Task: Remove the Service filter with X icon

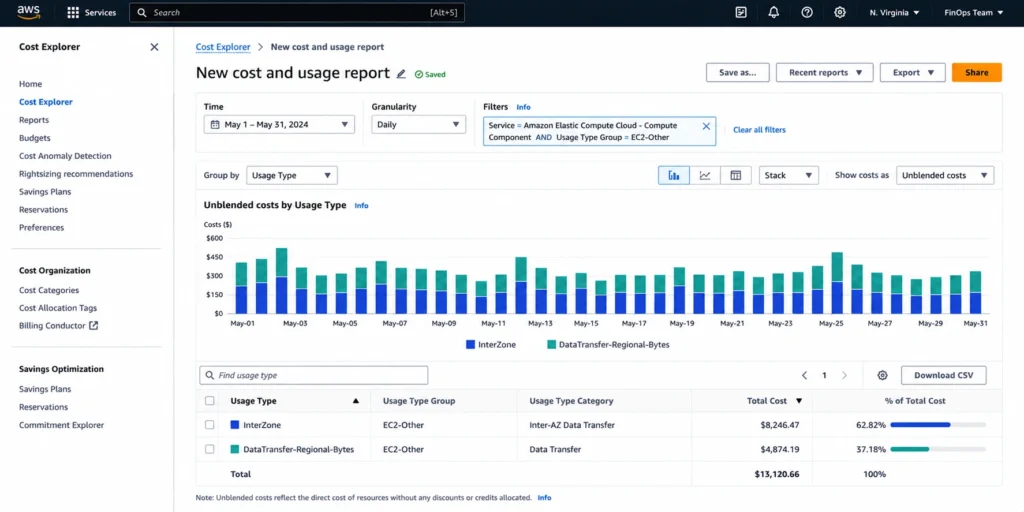Action: (x=706, y=126)
